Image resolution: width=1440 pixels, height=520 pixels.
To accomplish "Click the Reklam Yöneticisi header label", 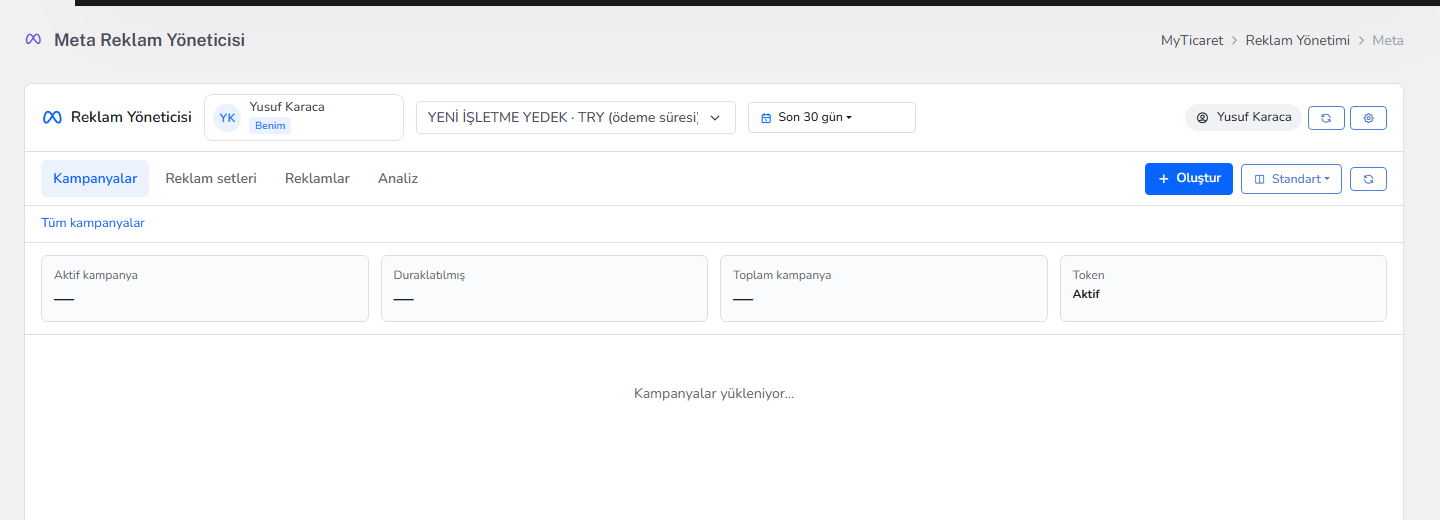I will (x=131, y=118).
